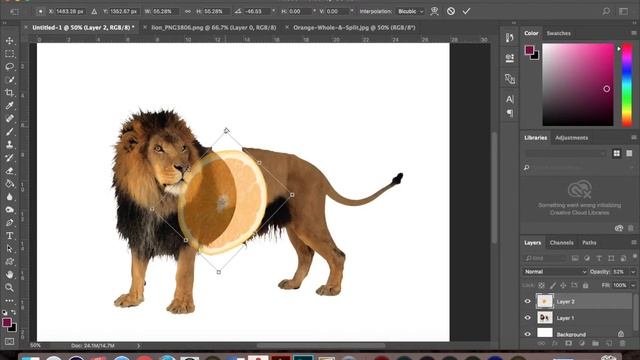Open the Fill slider dropdown arrow
Image resolution: width=640 pixels, height=360 pixels.
coord(633,286)
